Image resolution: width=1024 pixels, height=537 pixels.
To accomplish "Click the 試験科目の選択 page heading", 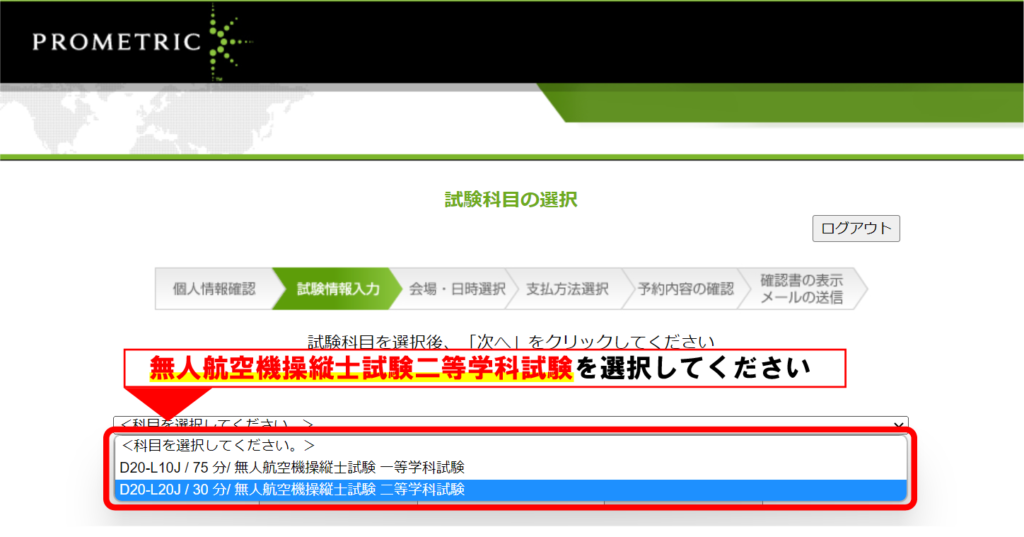I will click(511, 199).
